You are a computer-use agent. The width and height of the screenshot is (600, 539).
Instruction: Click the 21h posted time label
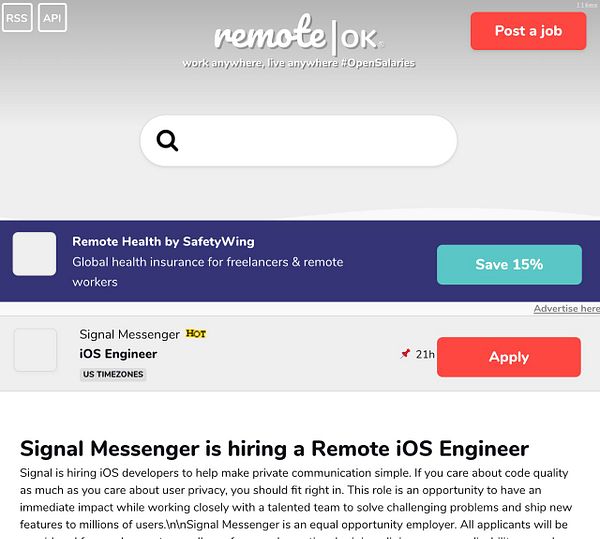click(x=425, y=355)
